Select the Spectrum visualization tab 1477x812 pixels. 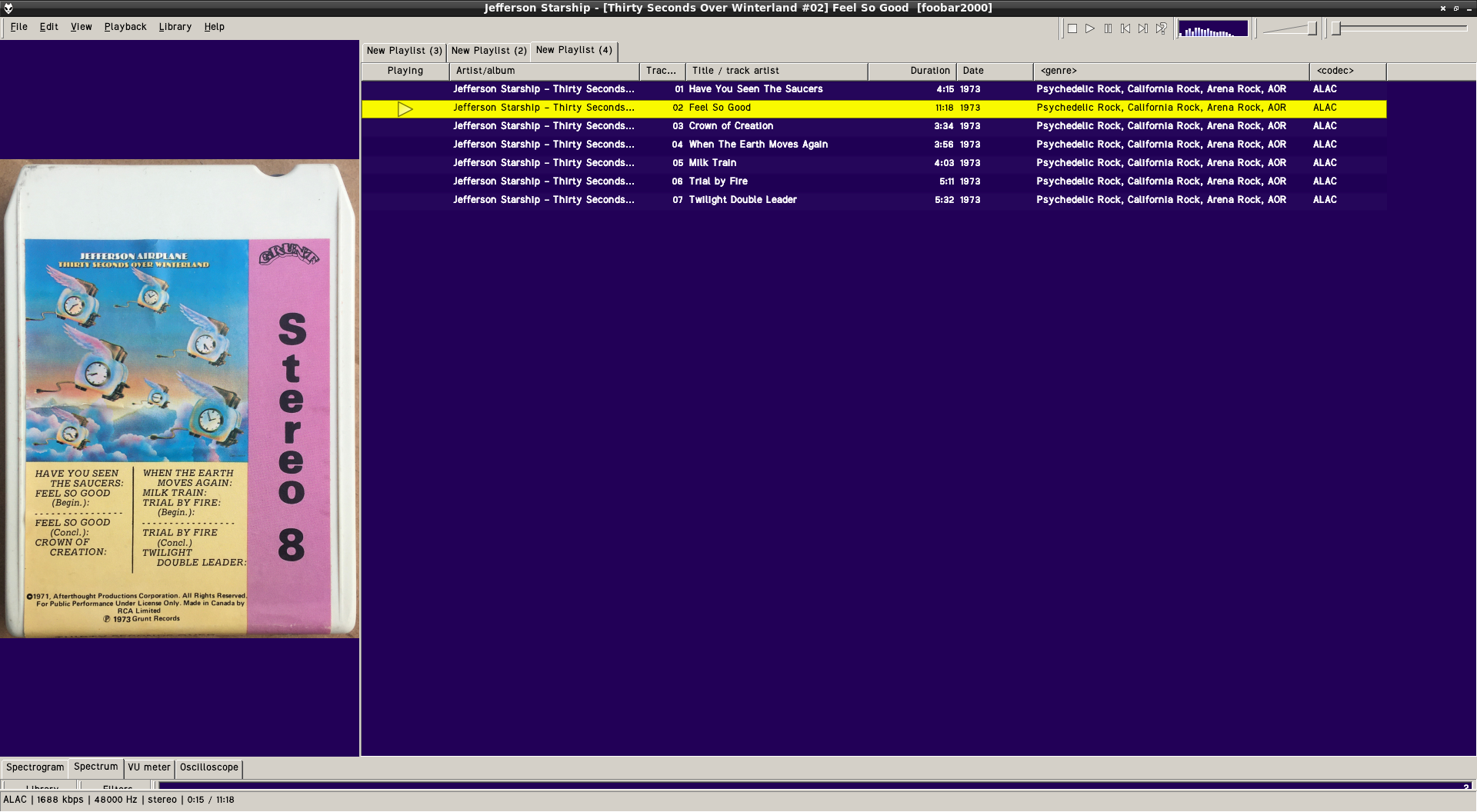click(96, 767)
